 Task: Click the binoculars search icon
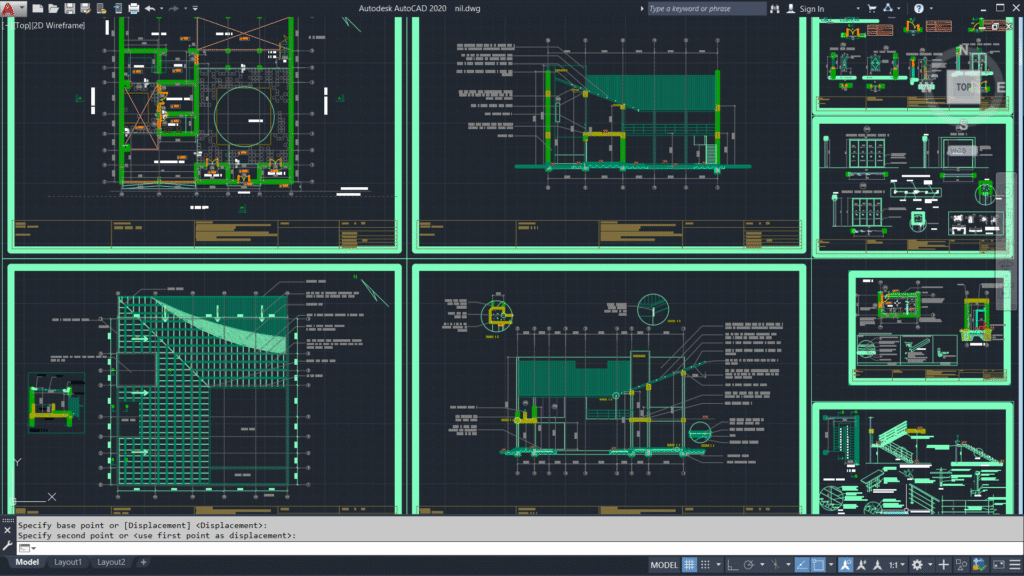pos(775,8)
